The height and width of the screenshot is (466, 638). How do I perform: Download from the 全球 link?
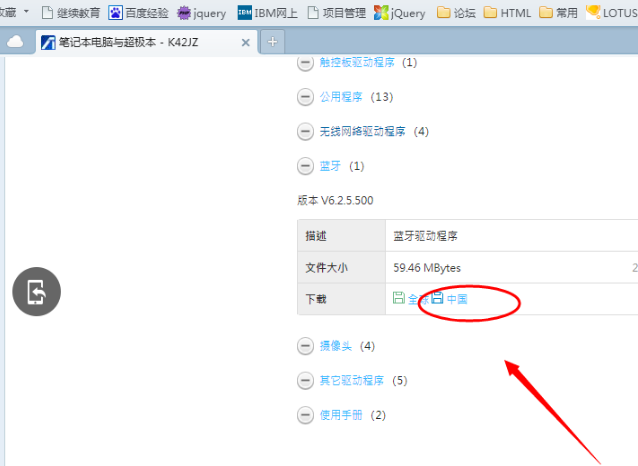click(418, 300)
